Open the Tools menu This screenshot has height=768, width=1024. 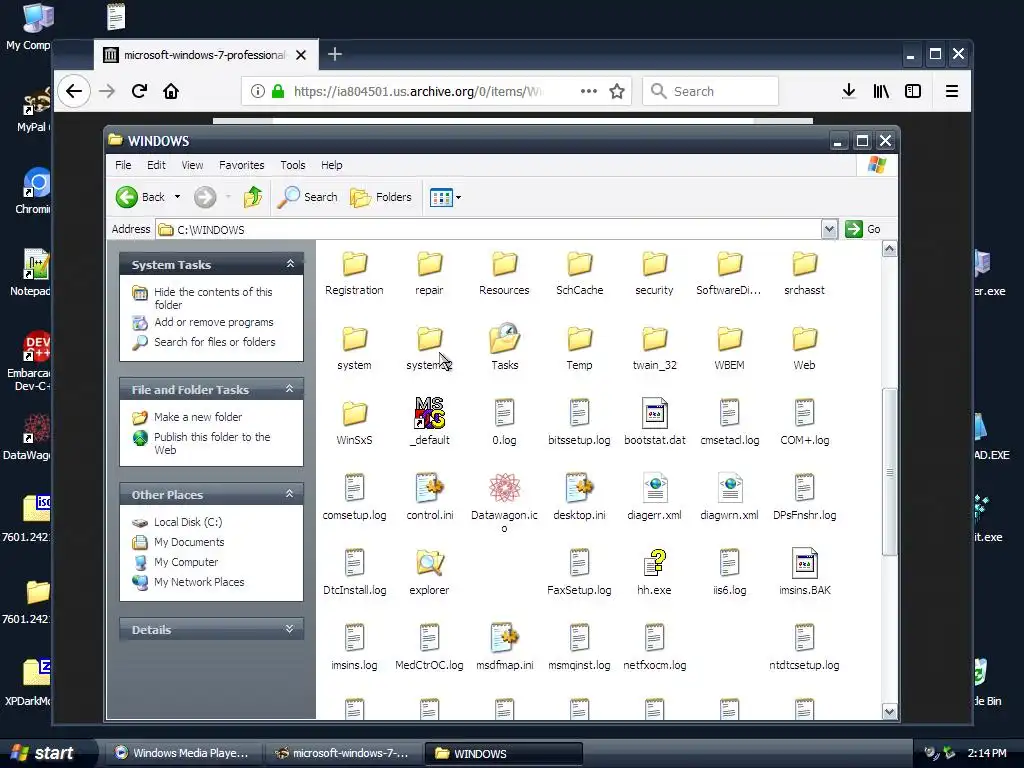coord(293,165)
